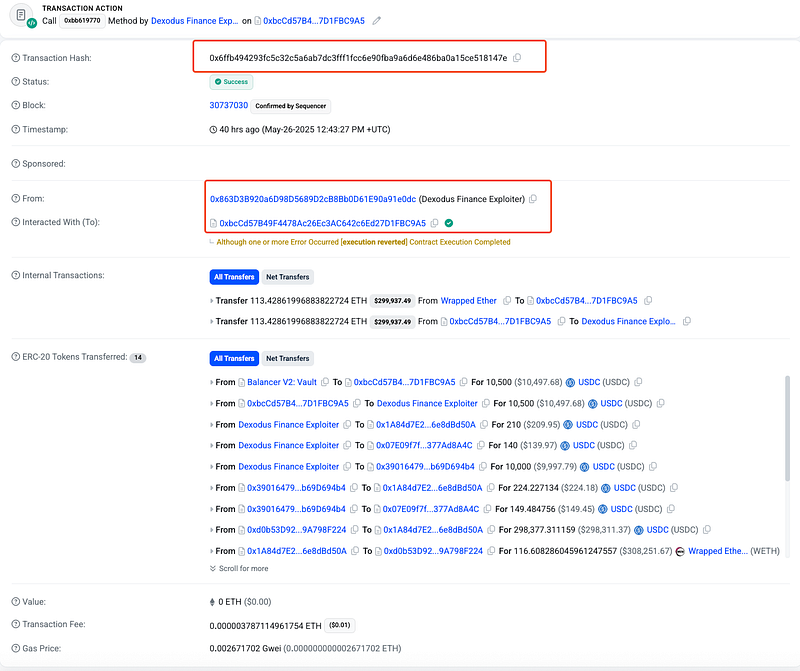This screenshot has height=671, width=800.
Task: Expand the first internal Transfer from Wrapped Ether
Action: pos(212,301)
